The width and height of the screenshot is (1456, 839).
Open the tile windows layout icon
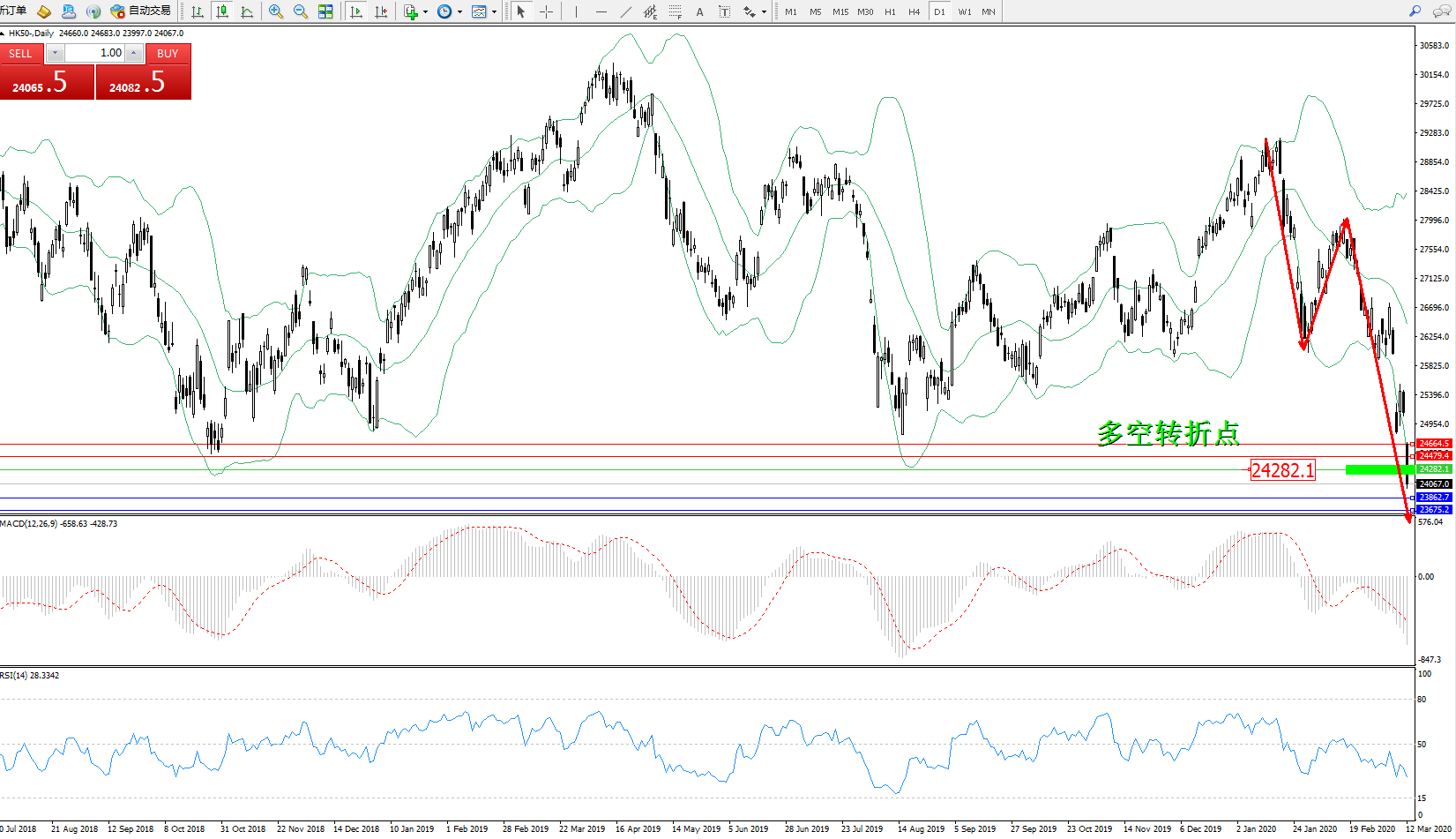click(x=325, y=11)
